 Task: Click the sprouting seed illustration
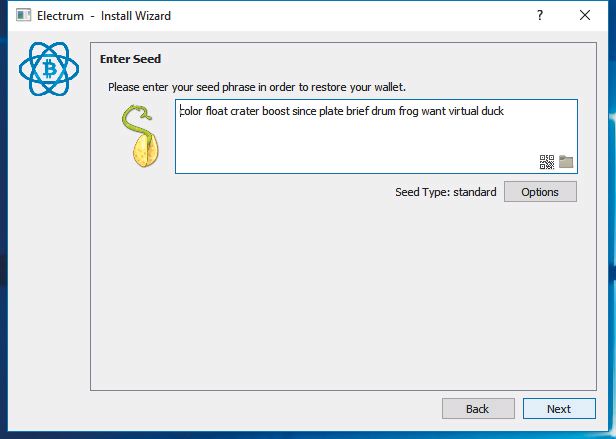(140, 136)
